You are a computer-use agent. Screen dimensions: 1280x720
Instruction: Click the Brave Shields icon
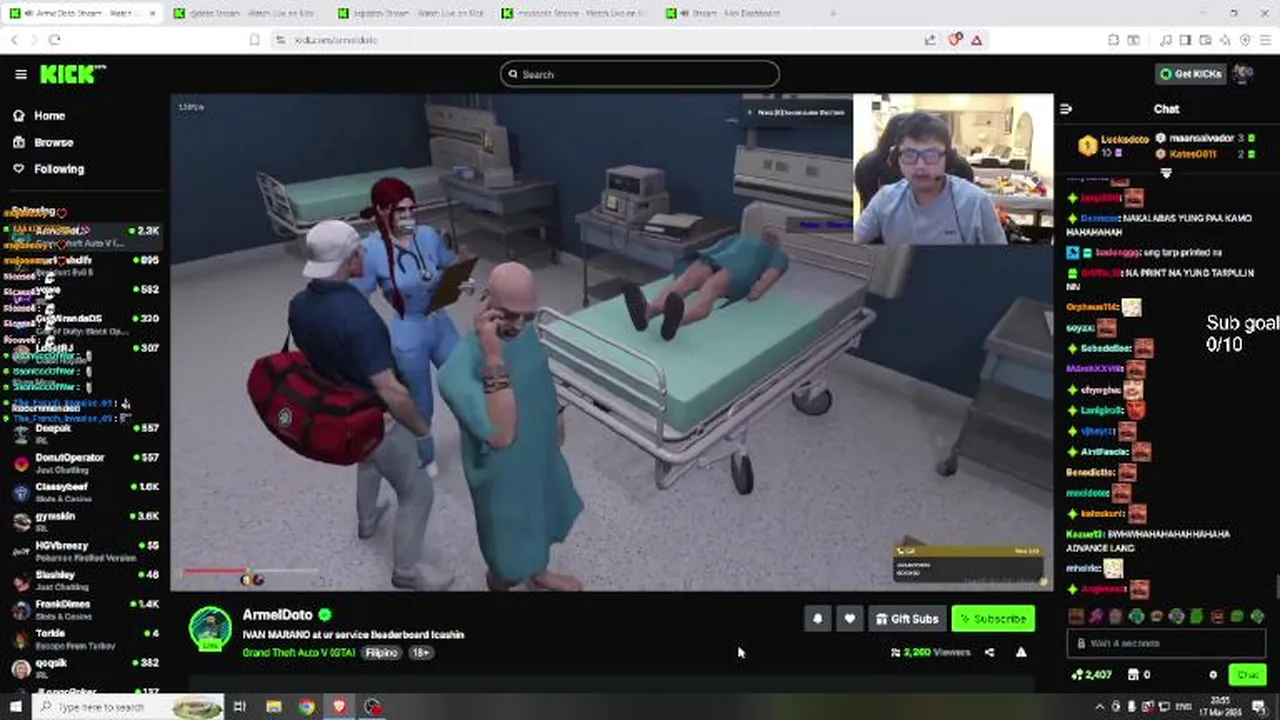[x=954, y=39]
